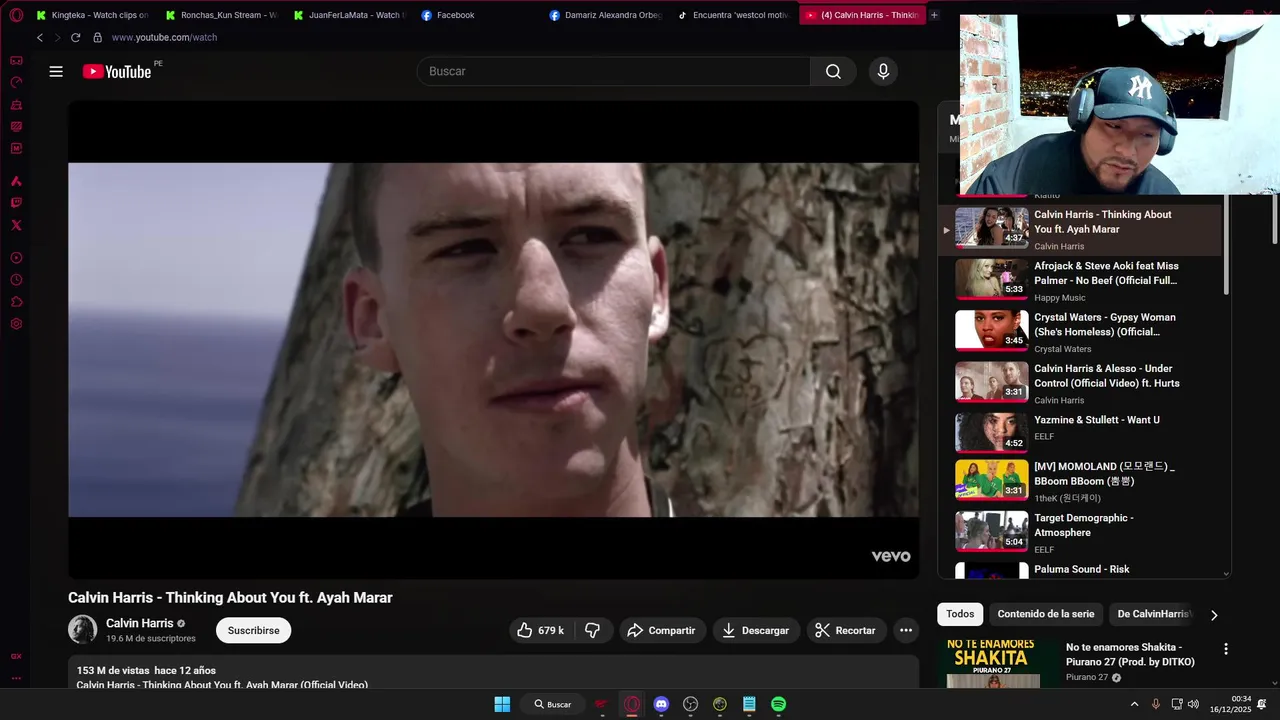Open Aria AI sidebar icon
The height and width of the screenshot is (720, 1280).
tap(16, 181)
